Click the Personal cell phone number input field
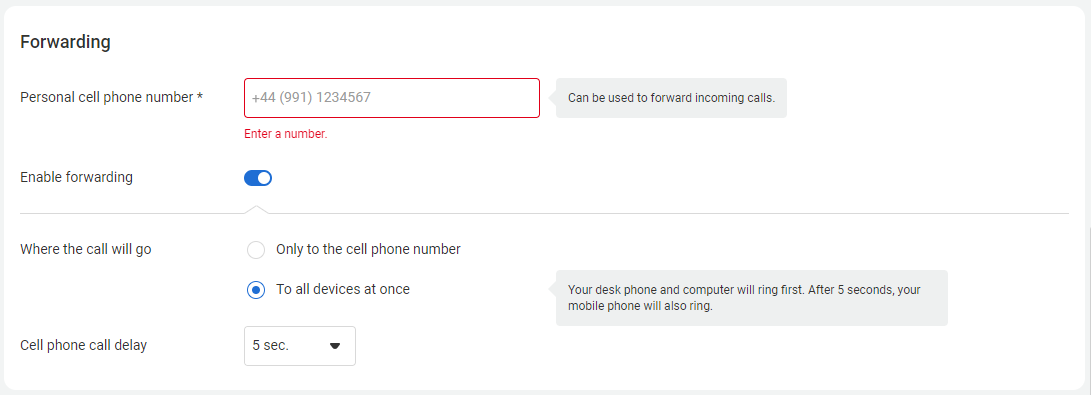The height and width of the screenshot is (395, 1091). click(392, 98)
